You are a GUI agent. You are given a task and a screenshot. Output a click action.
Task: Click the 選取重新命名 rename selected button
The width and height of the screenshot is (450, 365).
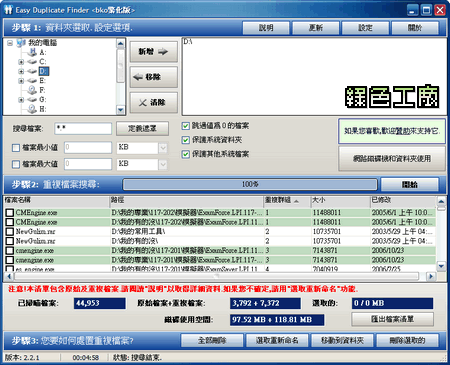pos(277,341)
